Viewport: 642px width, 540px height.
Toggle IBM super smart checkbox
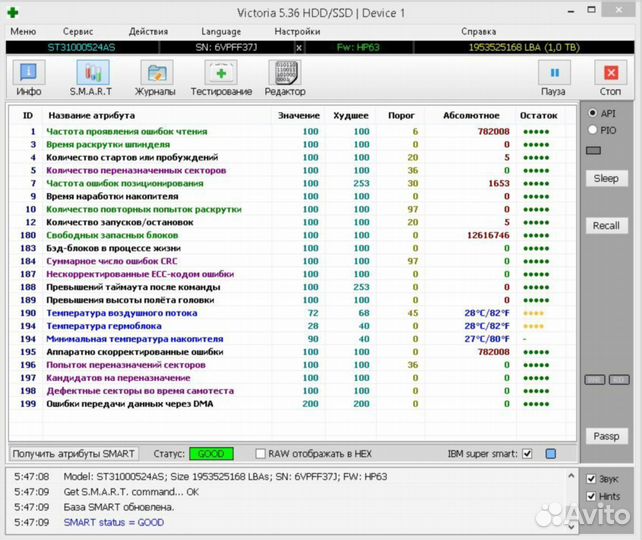point(527,454)
